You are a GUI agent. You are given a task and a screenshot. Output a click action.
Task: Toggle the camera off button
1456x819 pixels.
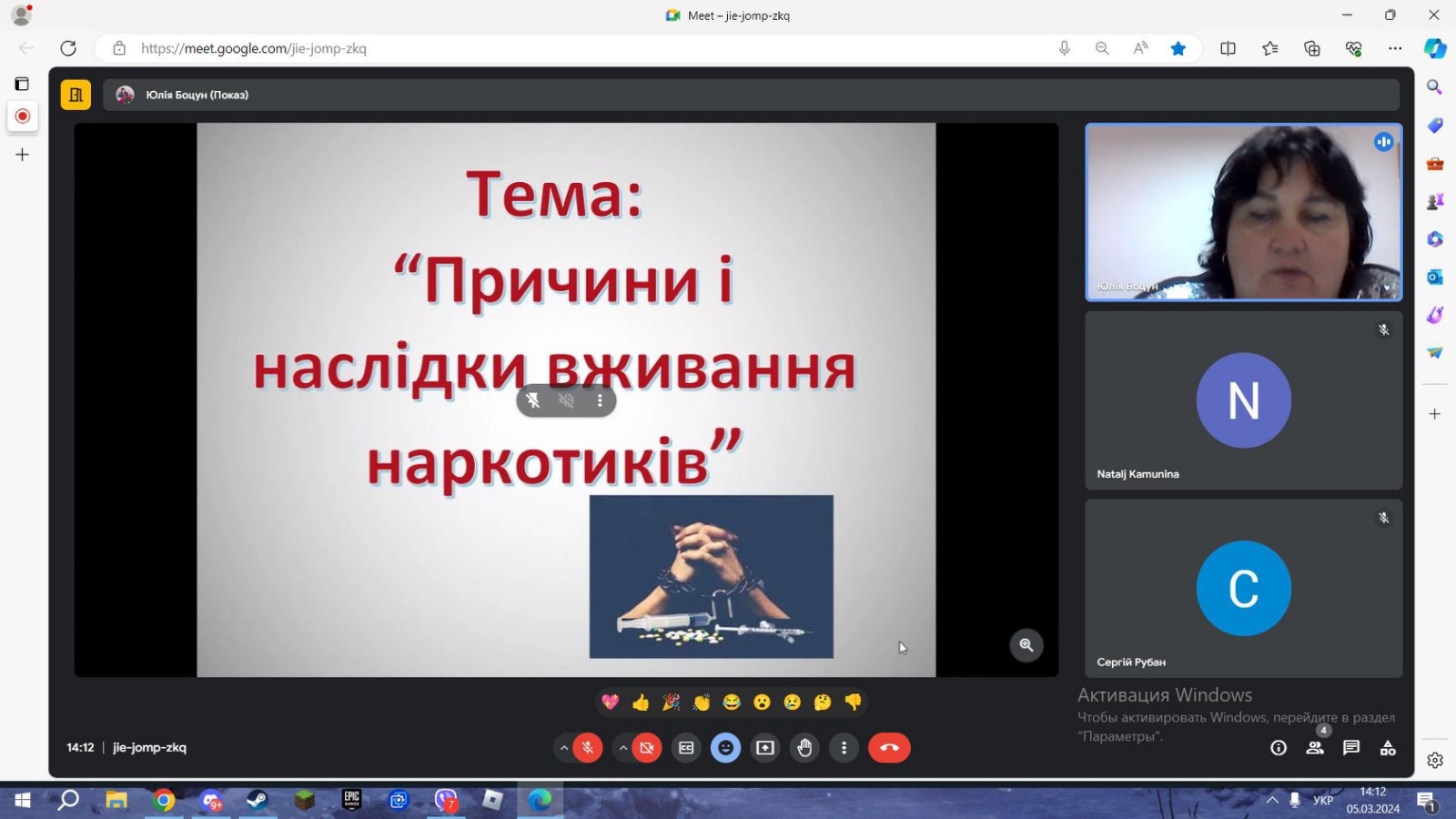646,748
